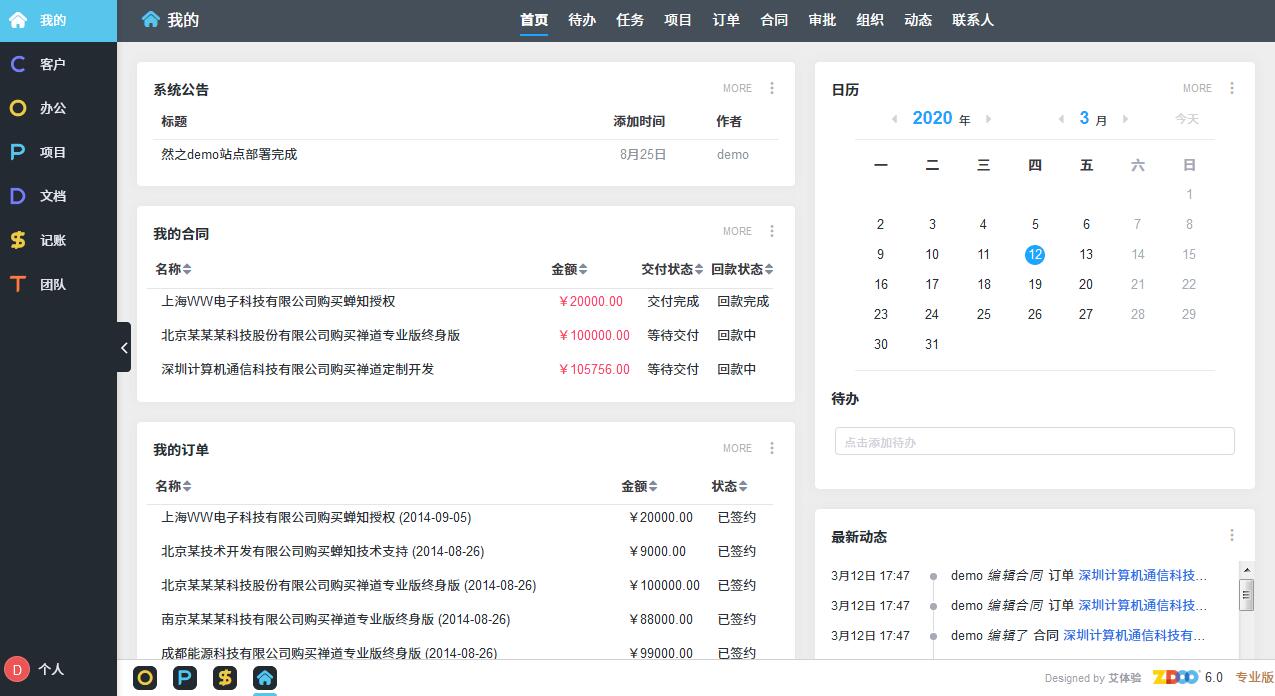Switch to the 待办 tab
1275x696 pixels.
(582, 20)
